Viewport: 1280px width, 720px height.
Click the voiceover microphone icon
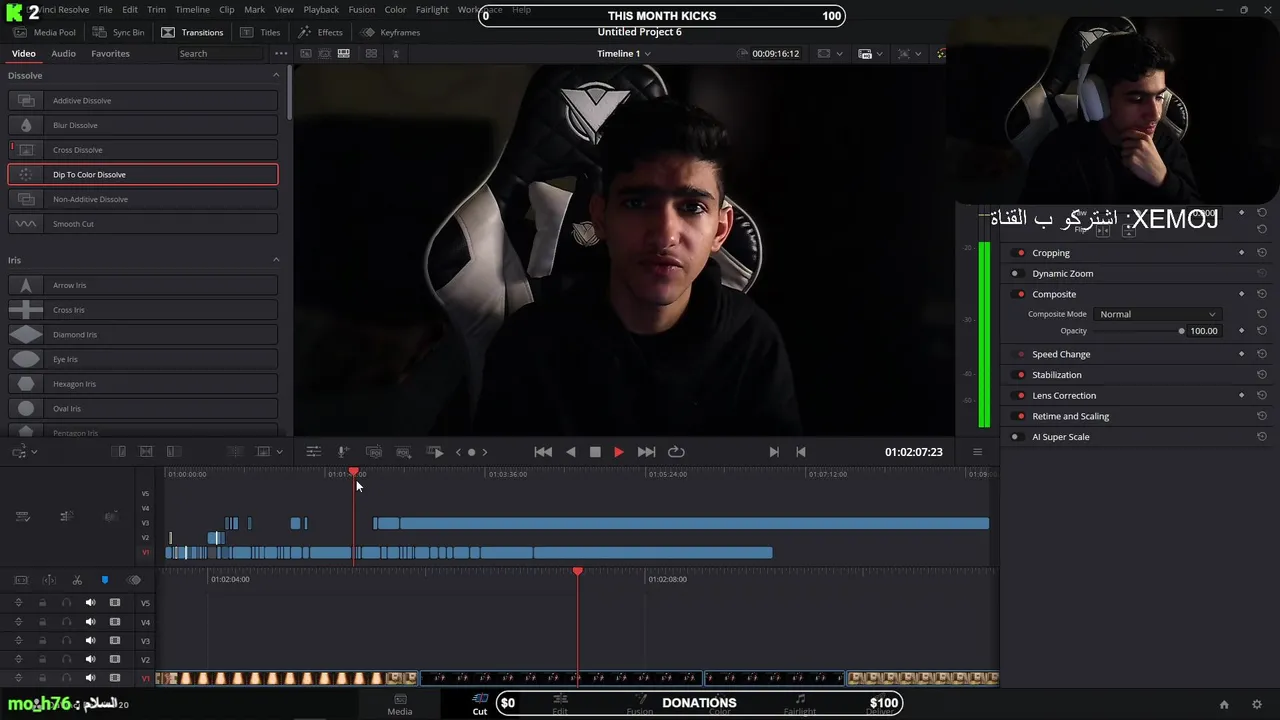(x=343, y=452)
